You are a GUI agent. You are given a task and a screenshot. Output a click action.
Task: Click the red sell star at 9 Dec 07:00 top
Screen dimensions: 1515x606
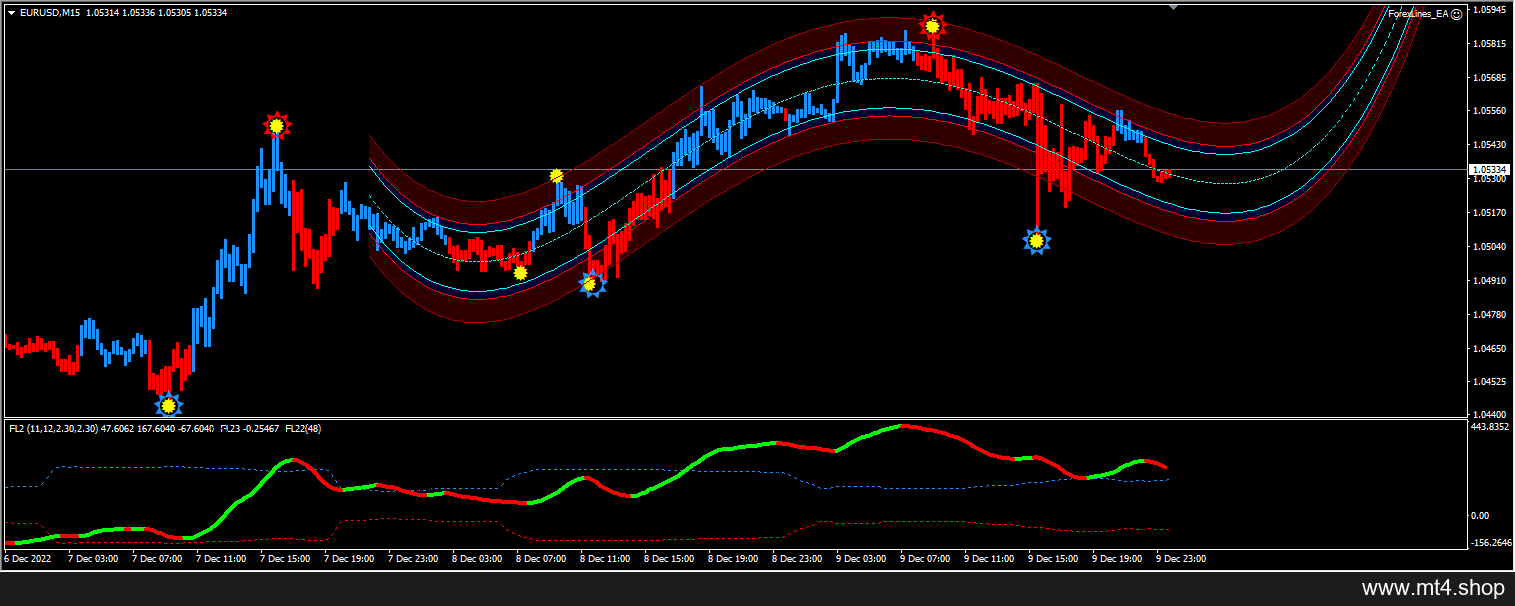tap(932, 26)
